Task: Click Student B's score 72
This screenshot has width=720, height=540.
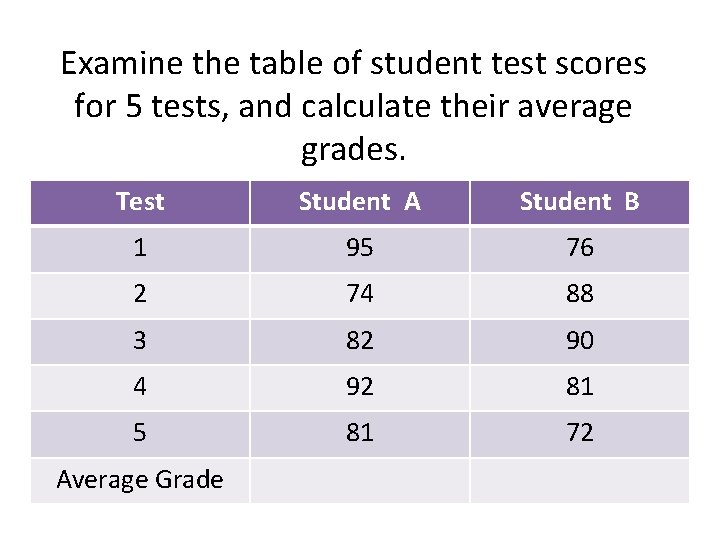Action: [x=579, y=433]
